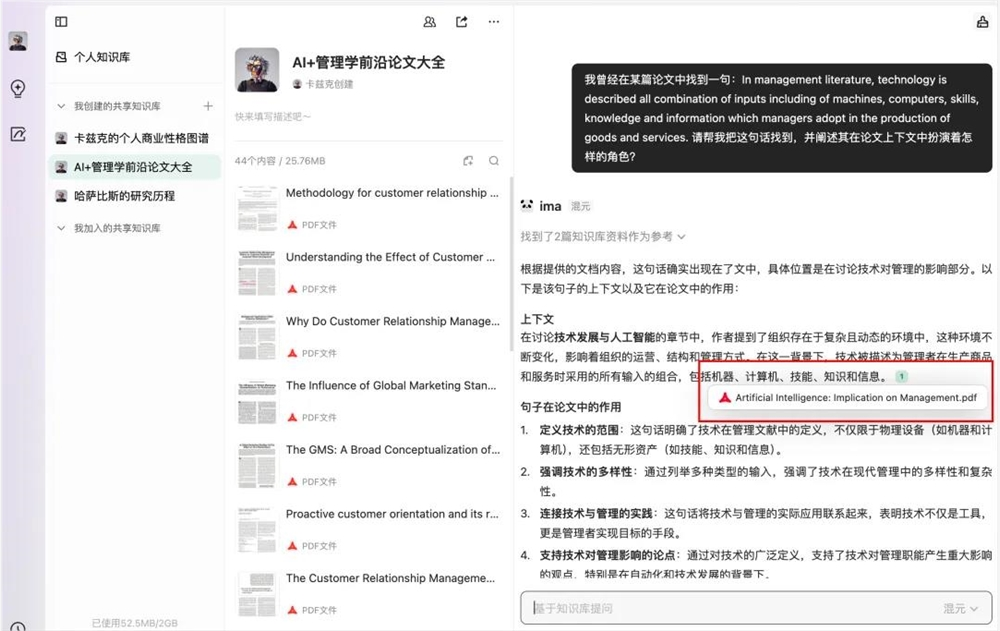1000x631 pixels.
Task: Toggle the sidebar collapse icon
Action: tap(61, 21)
